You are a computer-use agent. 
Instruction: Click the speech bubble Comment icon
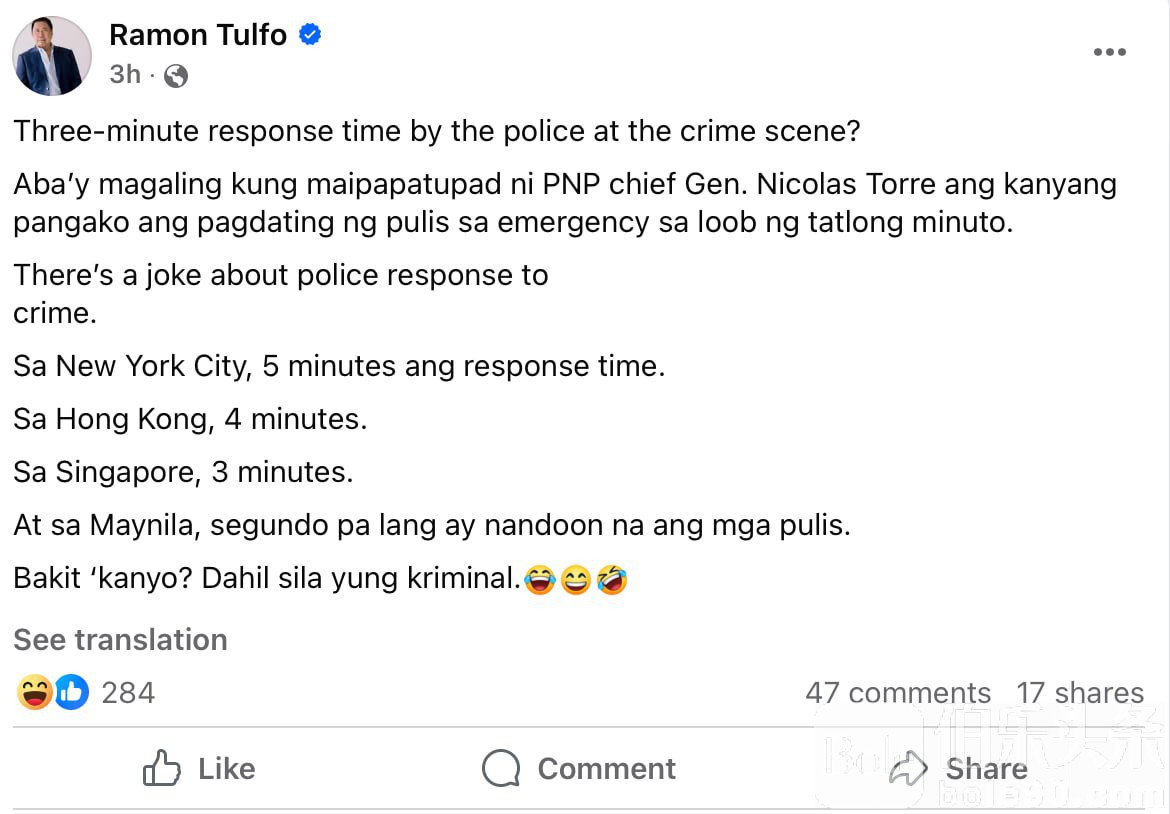(x=501, y=769)
